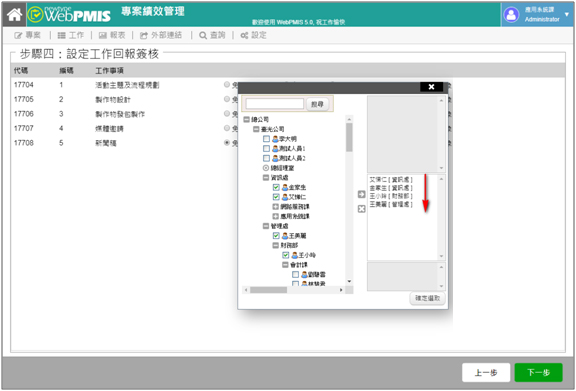Select radio button for 活動主題及流程規劃 row
This screenshot has height=391, width=576.
click(x=227, y=85)
